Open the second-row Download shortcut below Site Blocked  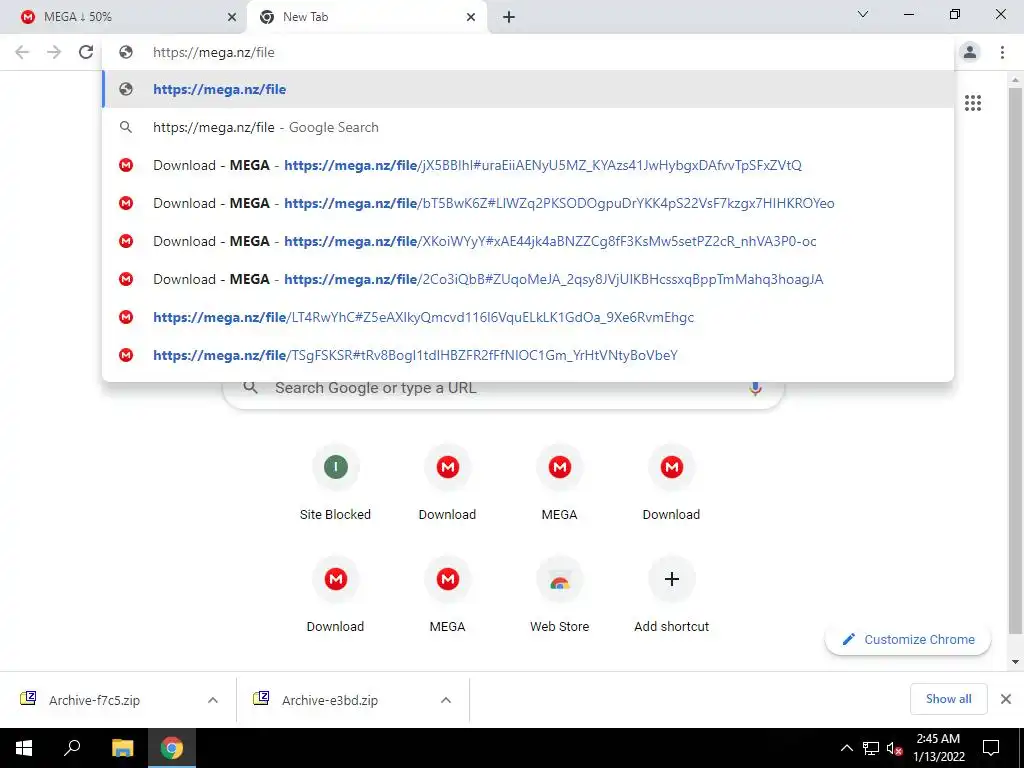pos(335,594)
